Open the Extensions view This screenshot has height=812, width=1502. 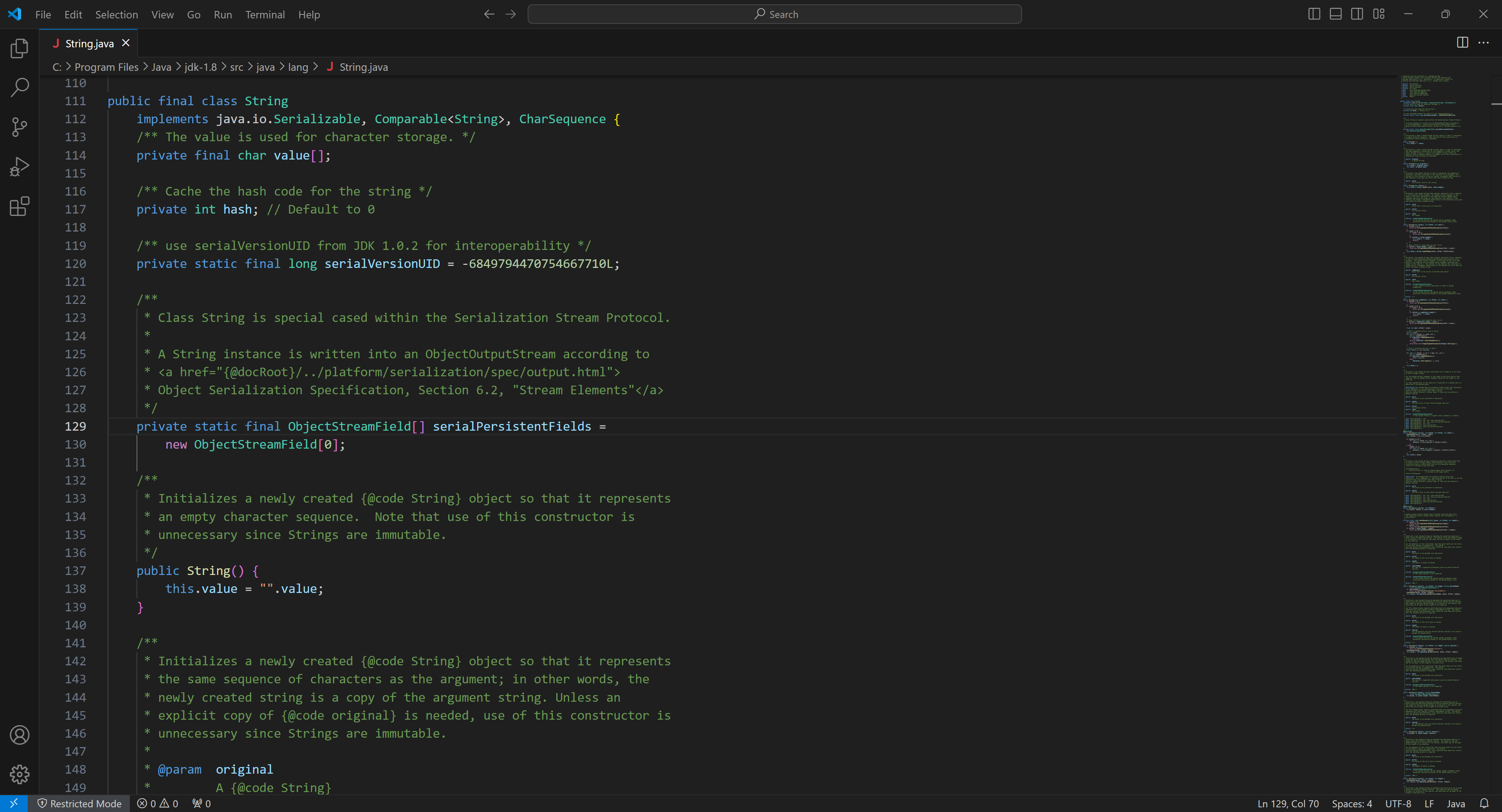click(x=19, y=207)
